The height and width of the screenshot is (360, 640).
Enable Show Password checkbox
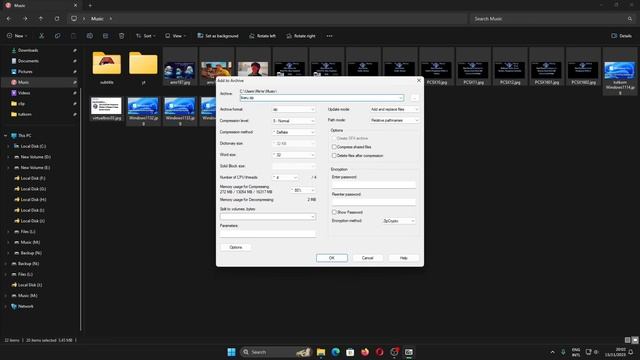[x=334, y=212]
